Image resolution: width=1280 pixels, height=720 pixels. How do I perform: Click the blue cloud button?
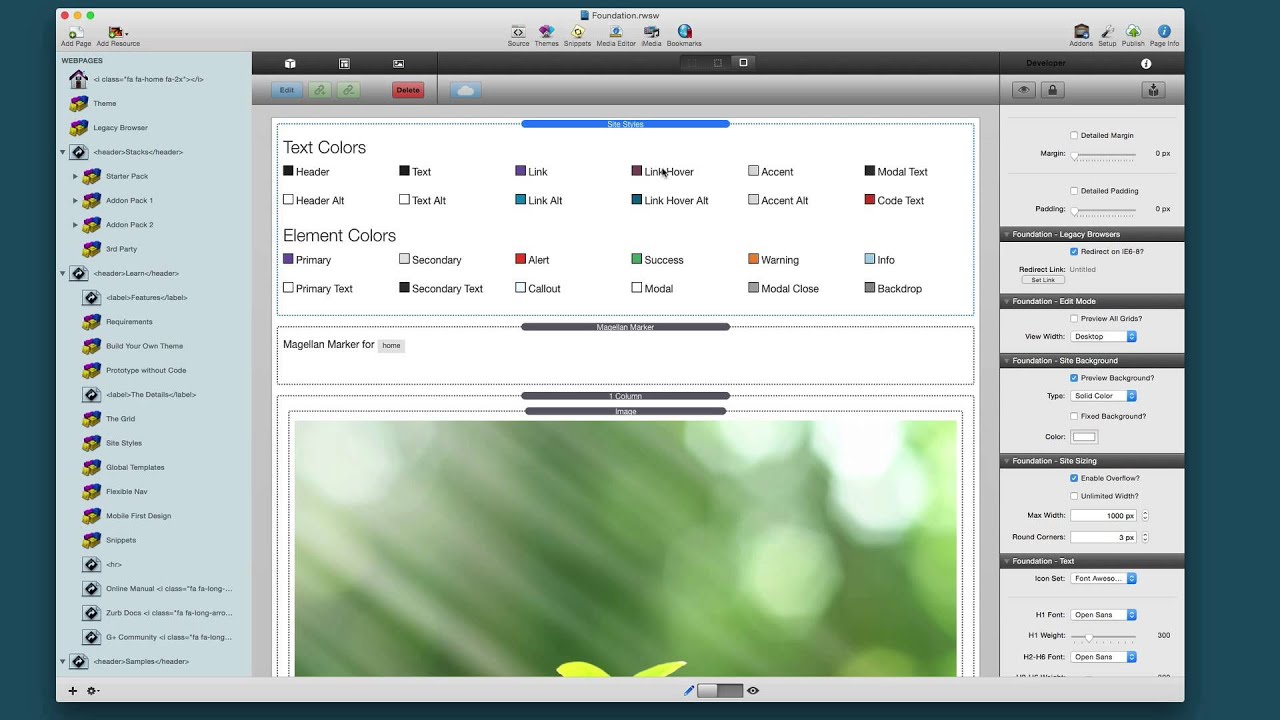[466, 90]
